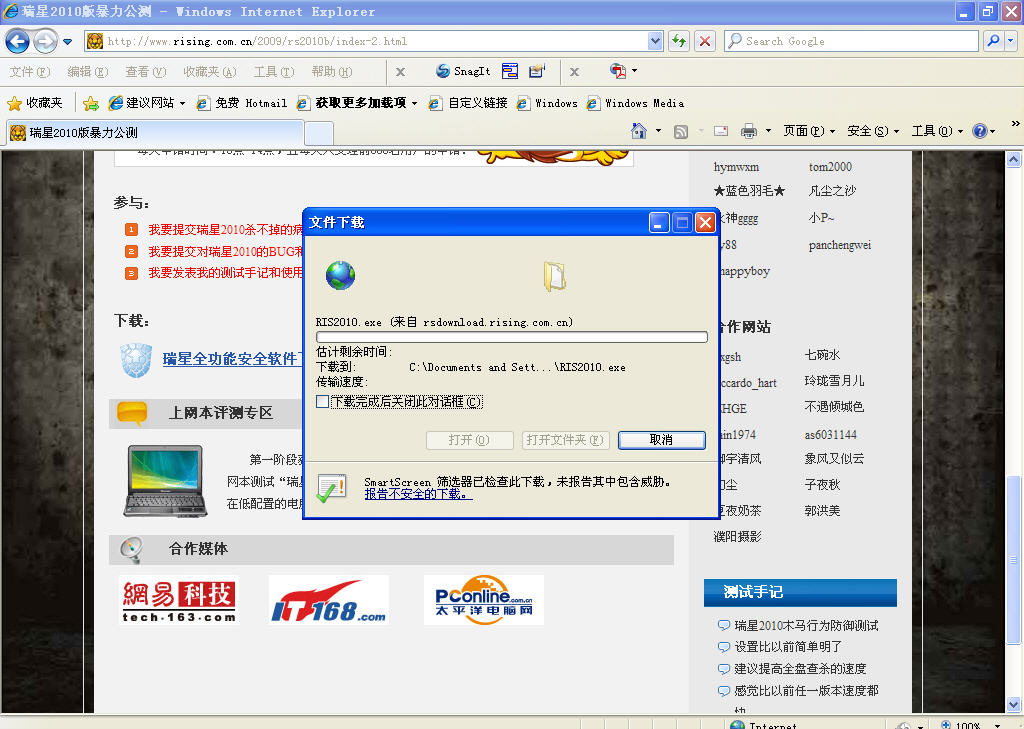The image size is (1024, 729).
Task: Click the URL address bar
Action: [376, 41]
